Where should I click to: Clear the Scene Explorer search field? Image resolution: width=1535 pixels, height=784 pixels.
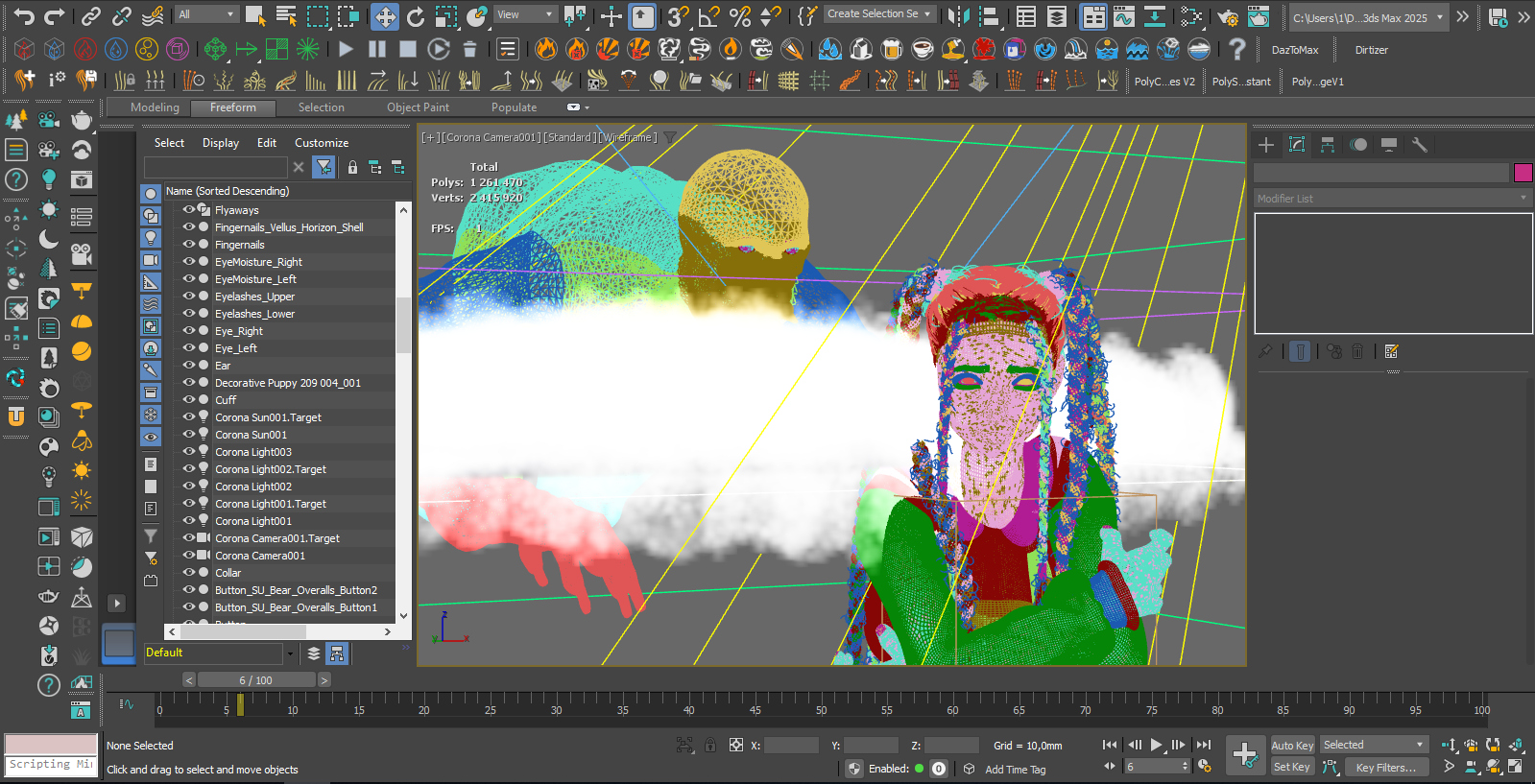click(x=299, y=167)
